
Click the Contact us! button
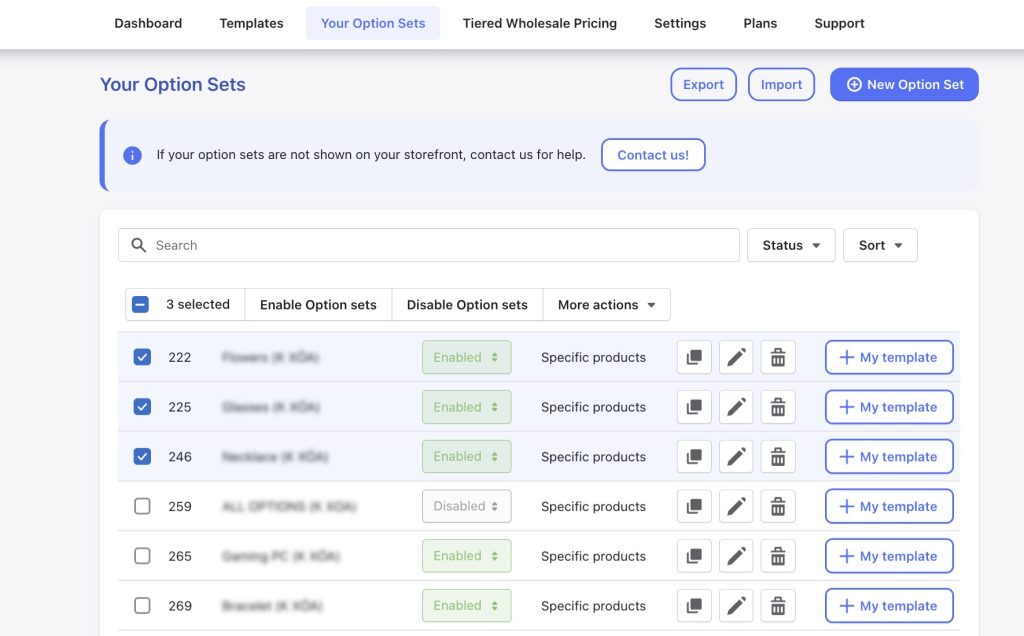click(x=653, y=155)
